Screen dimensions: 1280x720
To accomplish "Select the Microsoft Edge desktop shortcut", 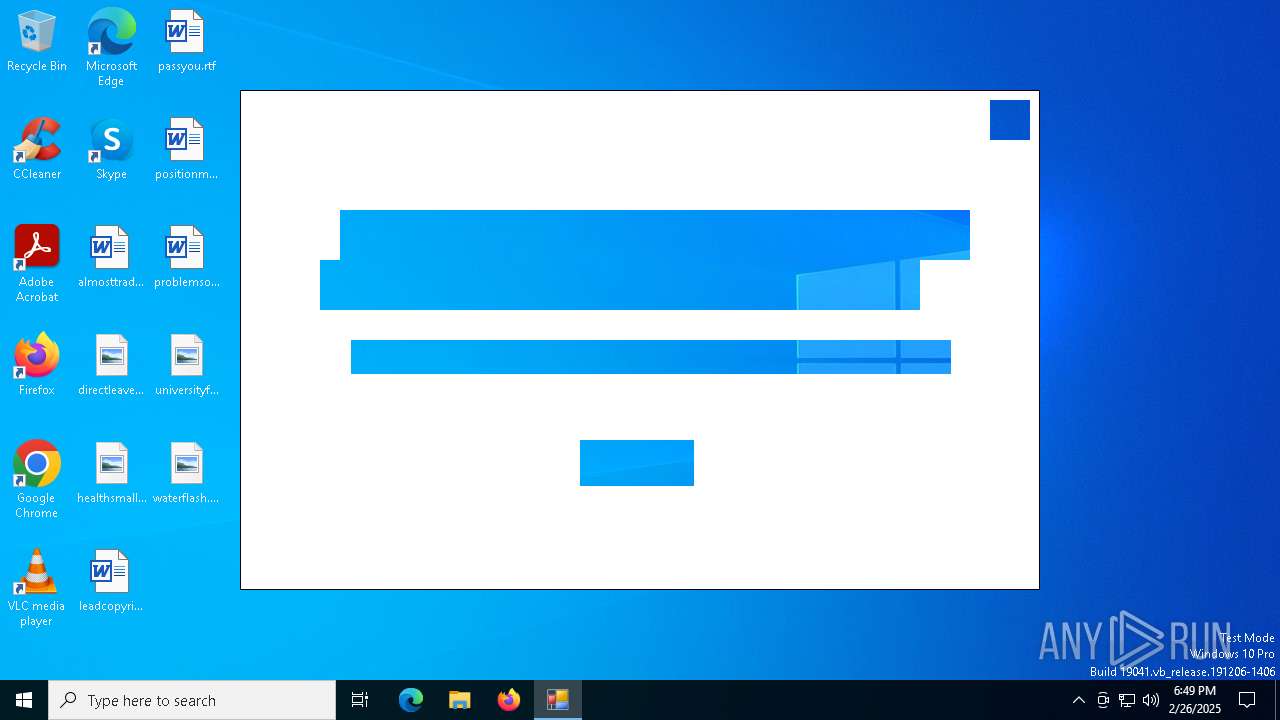I will 111,48.
